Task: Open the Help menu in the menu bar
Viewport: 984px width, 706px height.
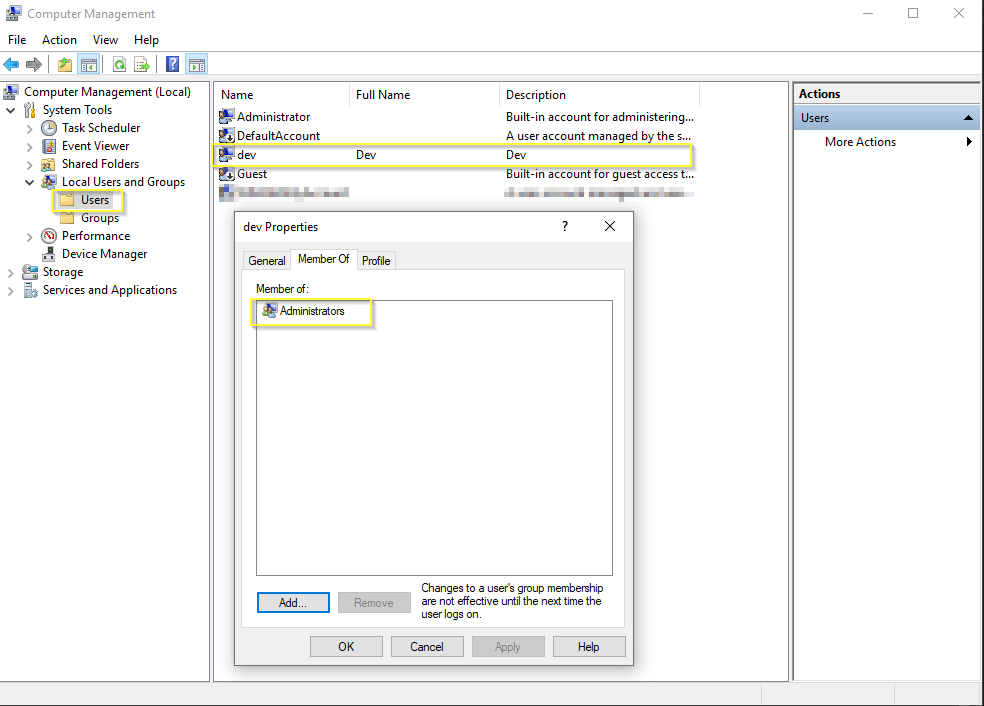Action: pos(146,40)
